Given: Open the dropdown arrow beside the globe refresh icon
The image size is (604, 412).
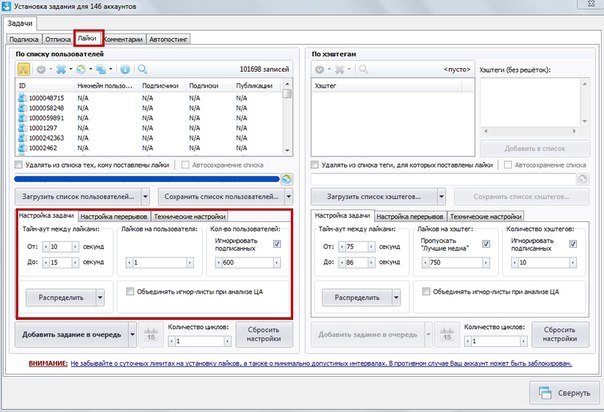Looking at the screenshot, I should (91, 70).
